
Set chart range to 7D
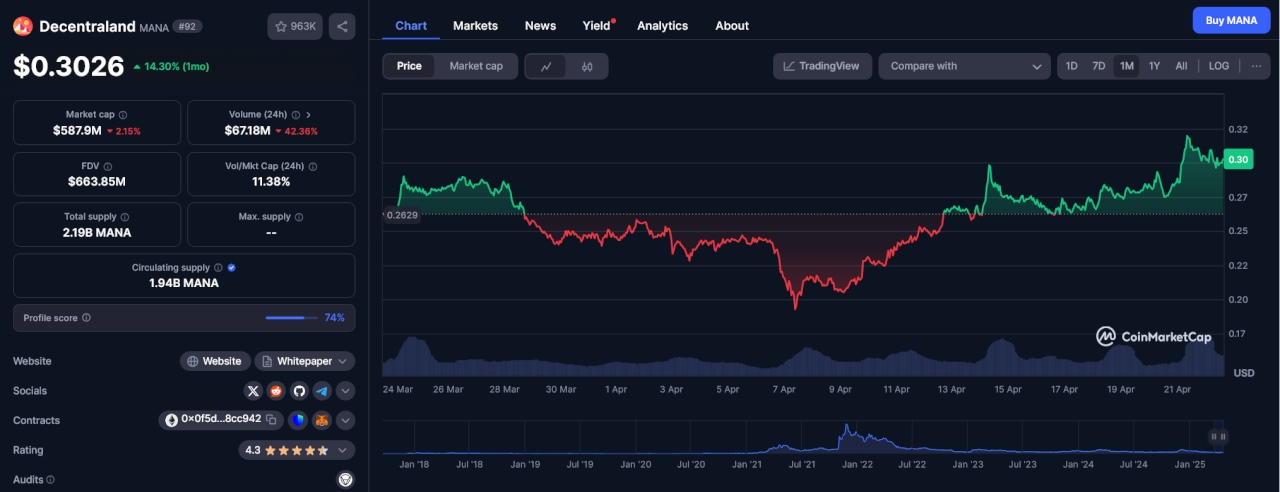[1099, 66]
